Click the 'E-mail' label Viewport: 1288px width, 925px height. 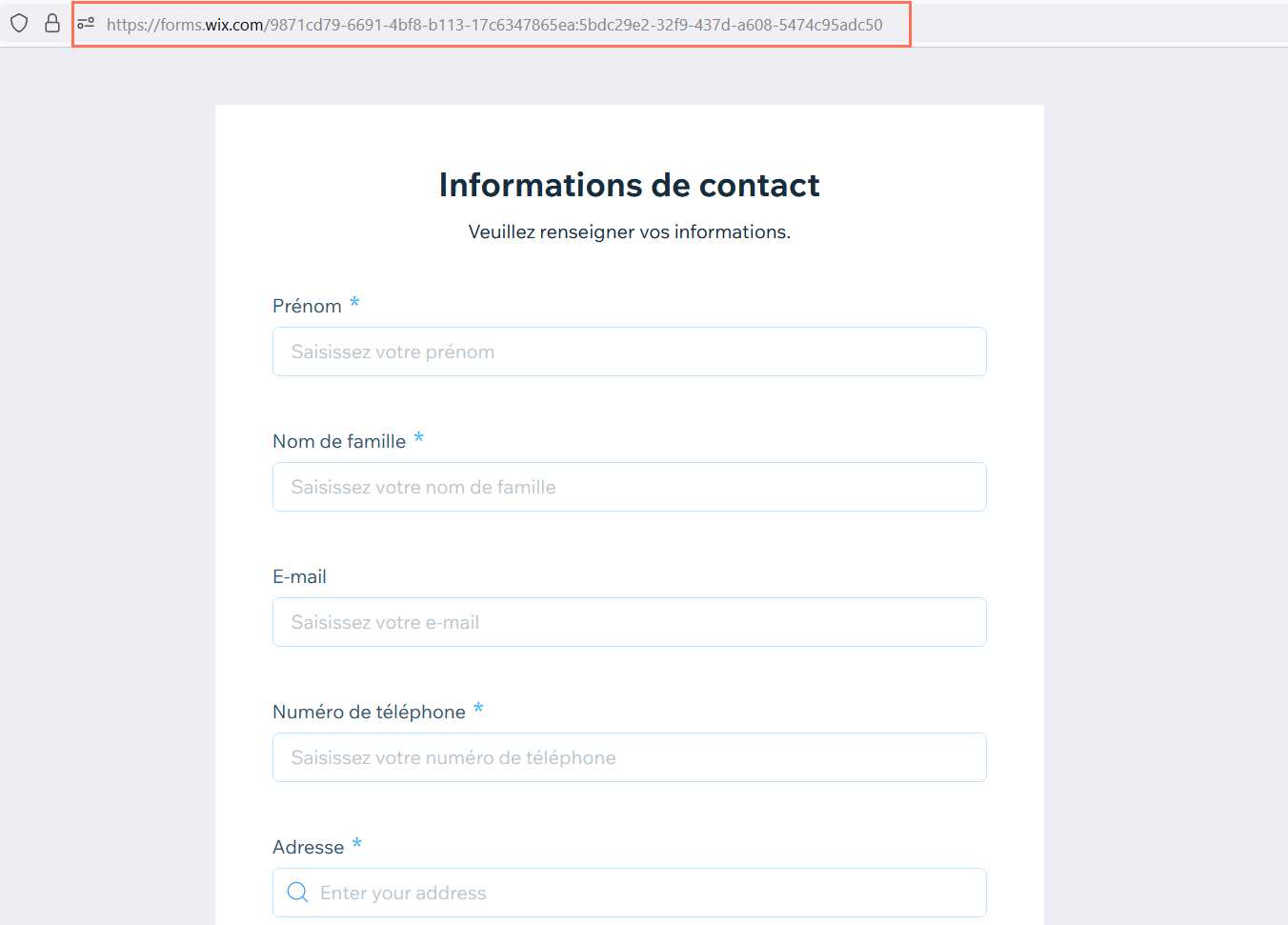(299, 576)
